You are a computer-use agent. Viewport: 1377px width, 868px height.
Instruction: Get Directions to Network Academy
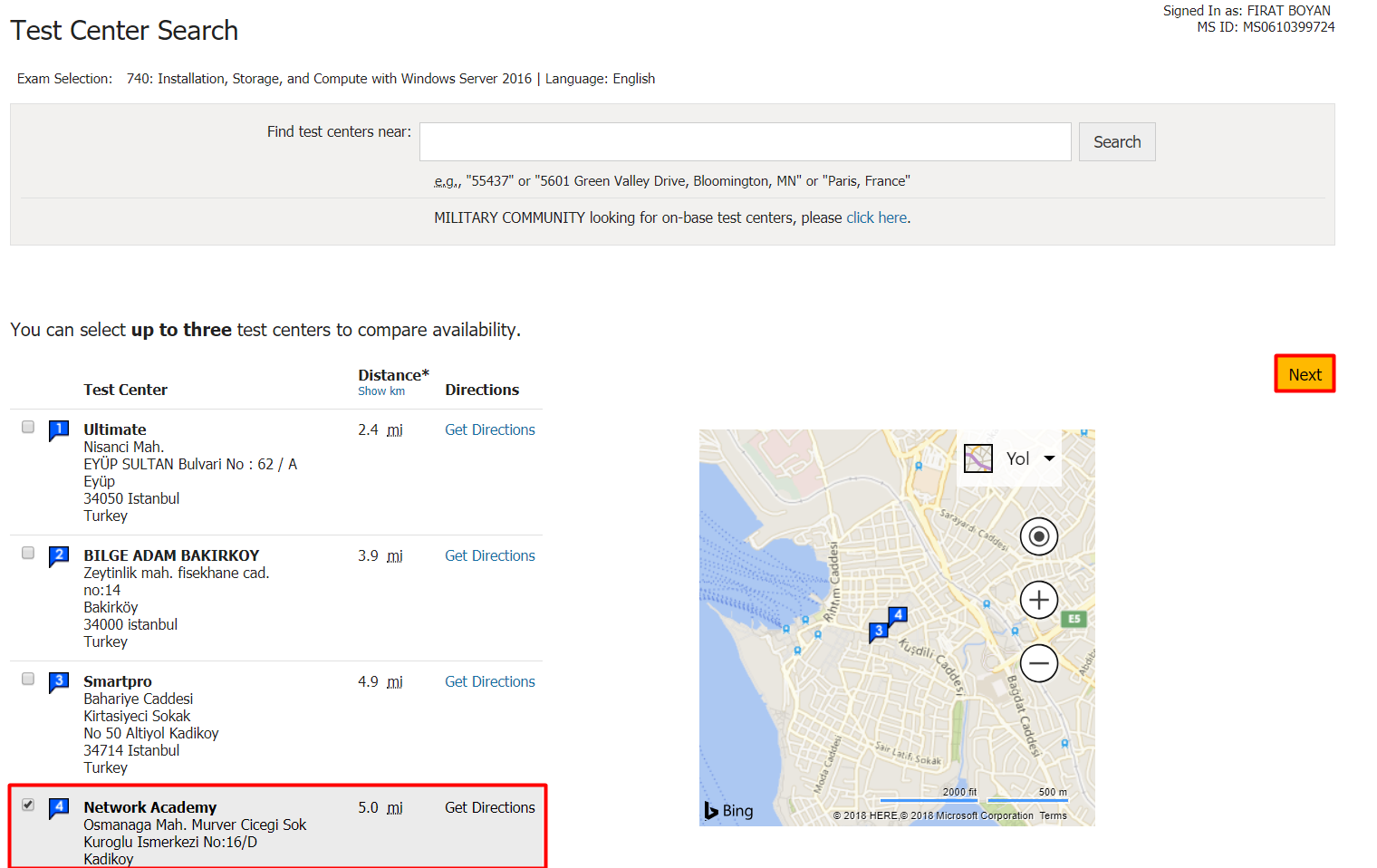490,807
